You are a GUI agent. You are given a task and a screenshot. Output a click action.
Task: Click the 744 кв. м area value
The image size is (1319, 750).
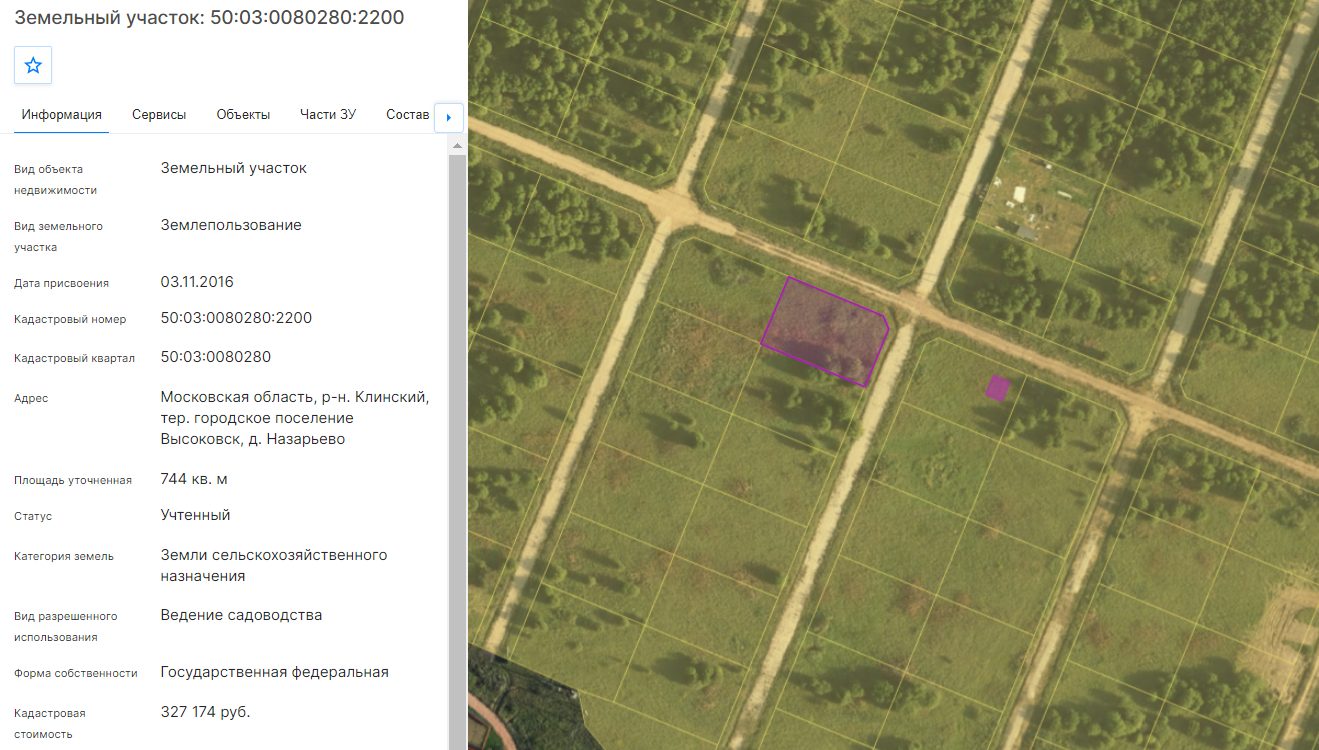coord(194,479)
